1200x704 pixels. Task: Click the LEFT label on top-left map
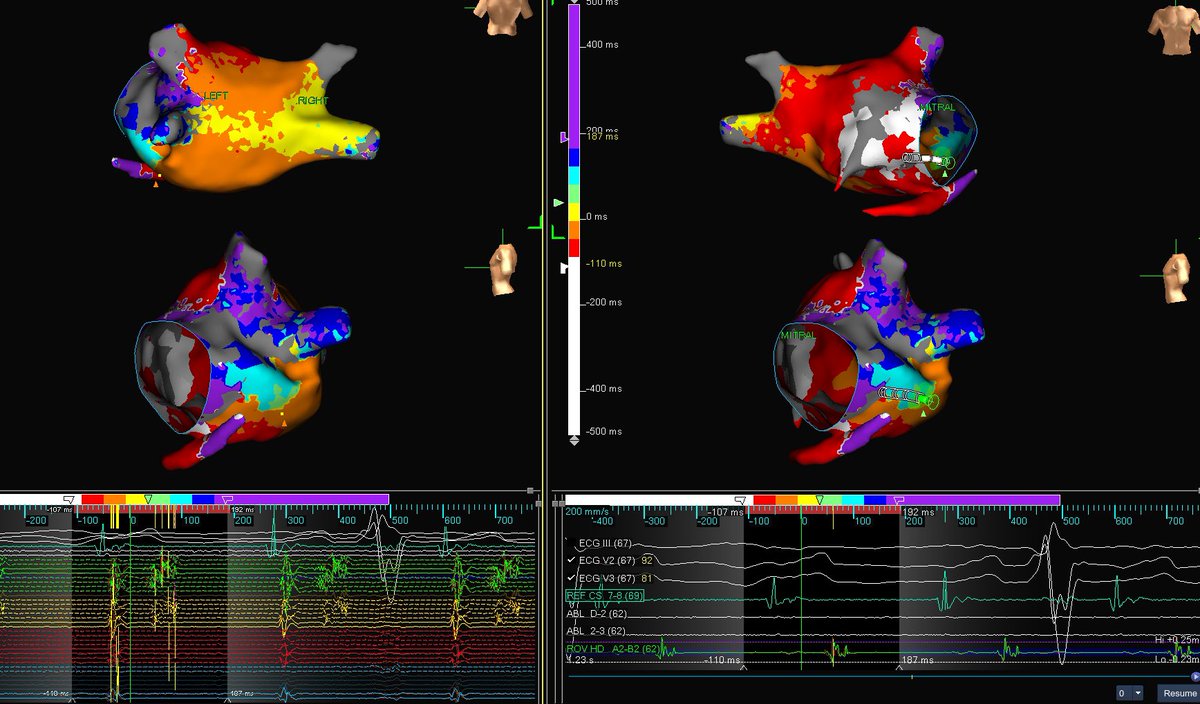point(215,96)
